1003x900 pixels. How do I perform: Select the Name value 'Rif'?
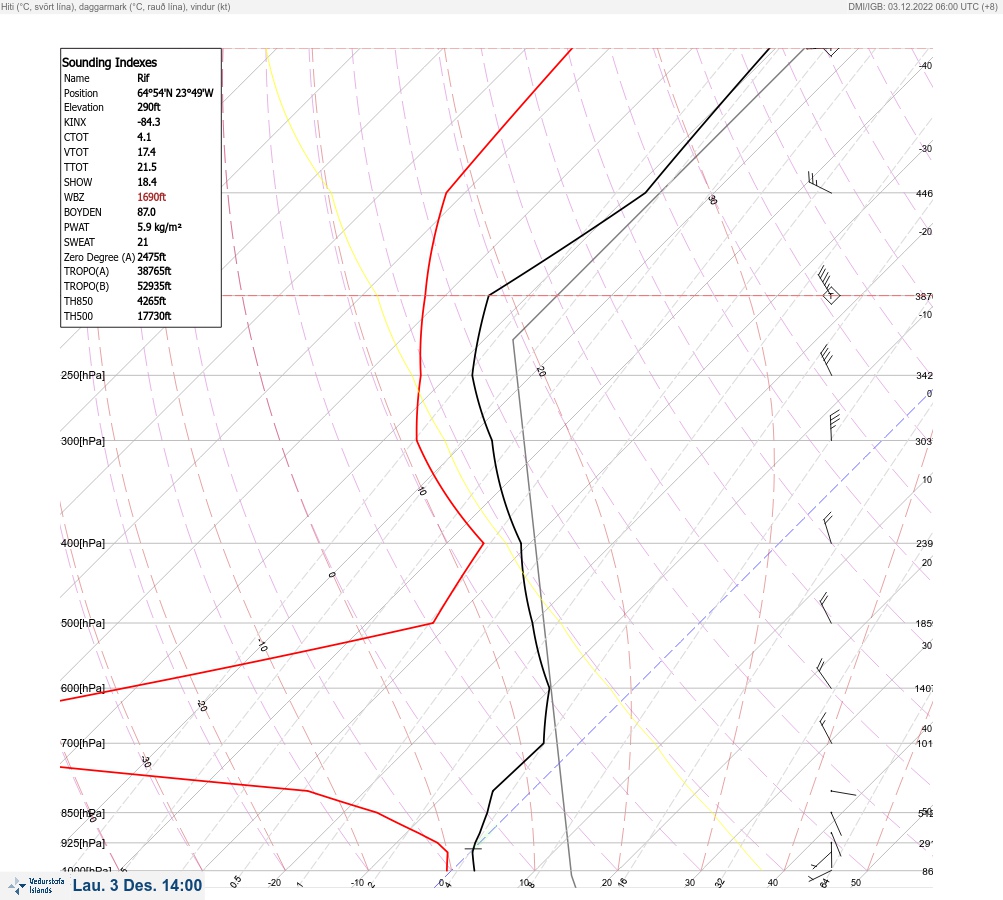click(143, 78)
